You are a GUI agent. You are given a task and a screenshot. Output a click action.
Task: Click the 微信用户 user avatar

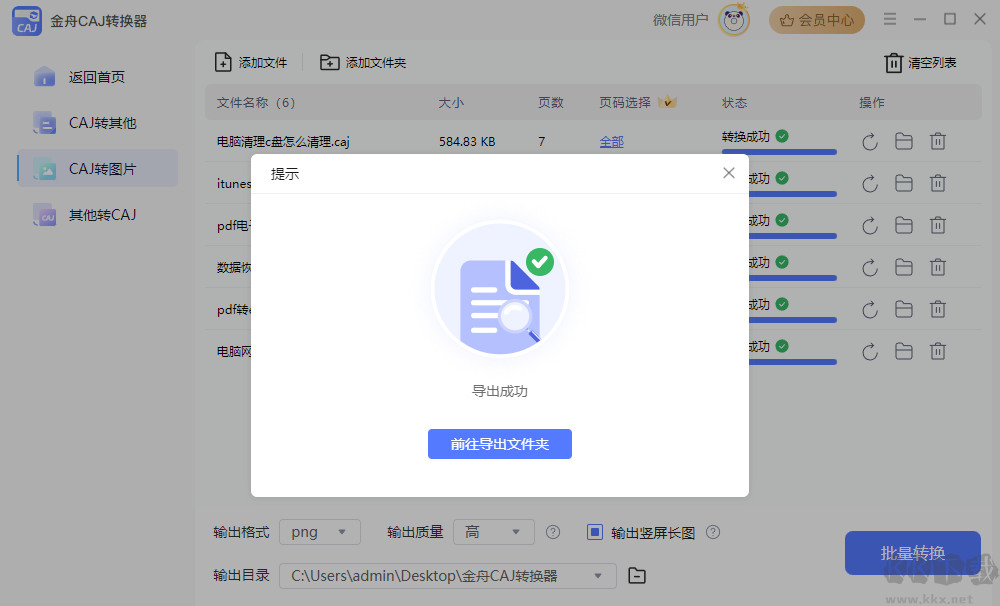733,20
